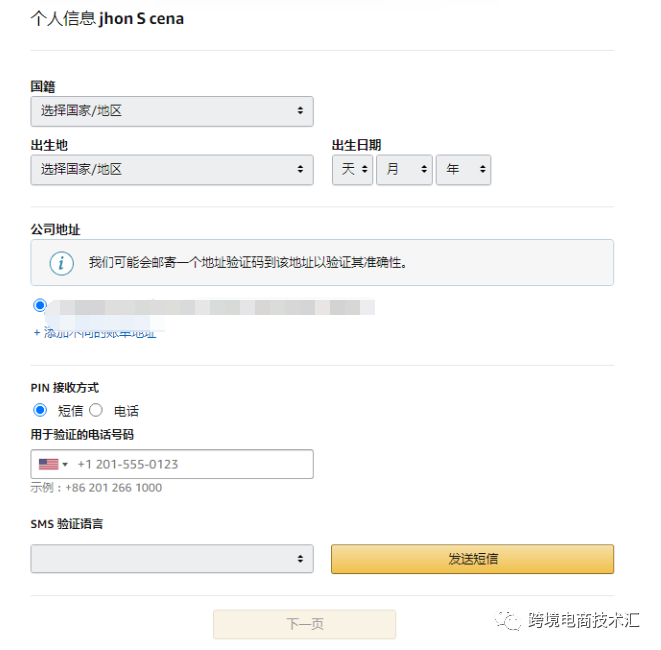Screen dimensions: 661x650
Task: Click the verification phone number input field
Action: click(x=190, y=464)
